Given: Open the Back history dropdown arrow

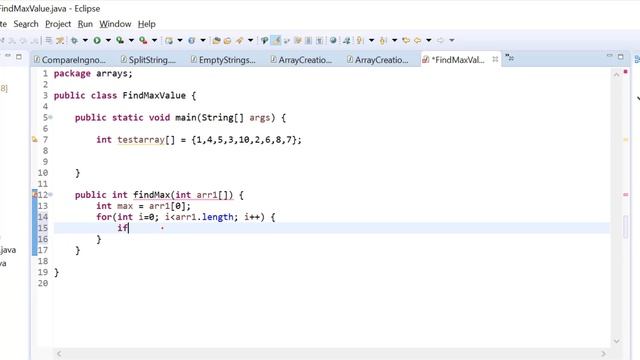Looking at the screenshot, I should click(x=429, y=40).
